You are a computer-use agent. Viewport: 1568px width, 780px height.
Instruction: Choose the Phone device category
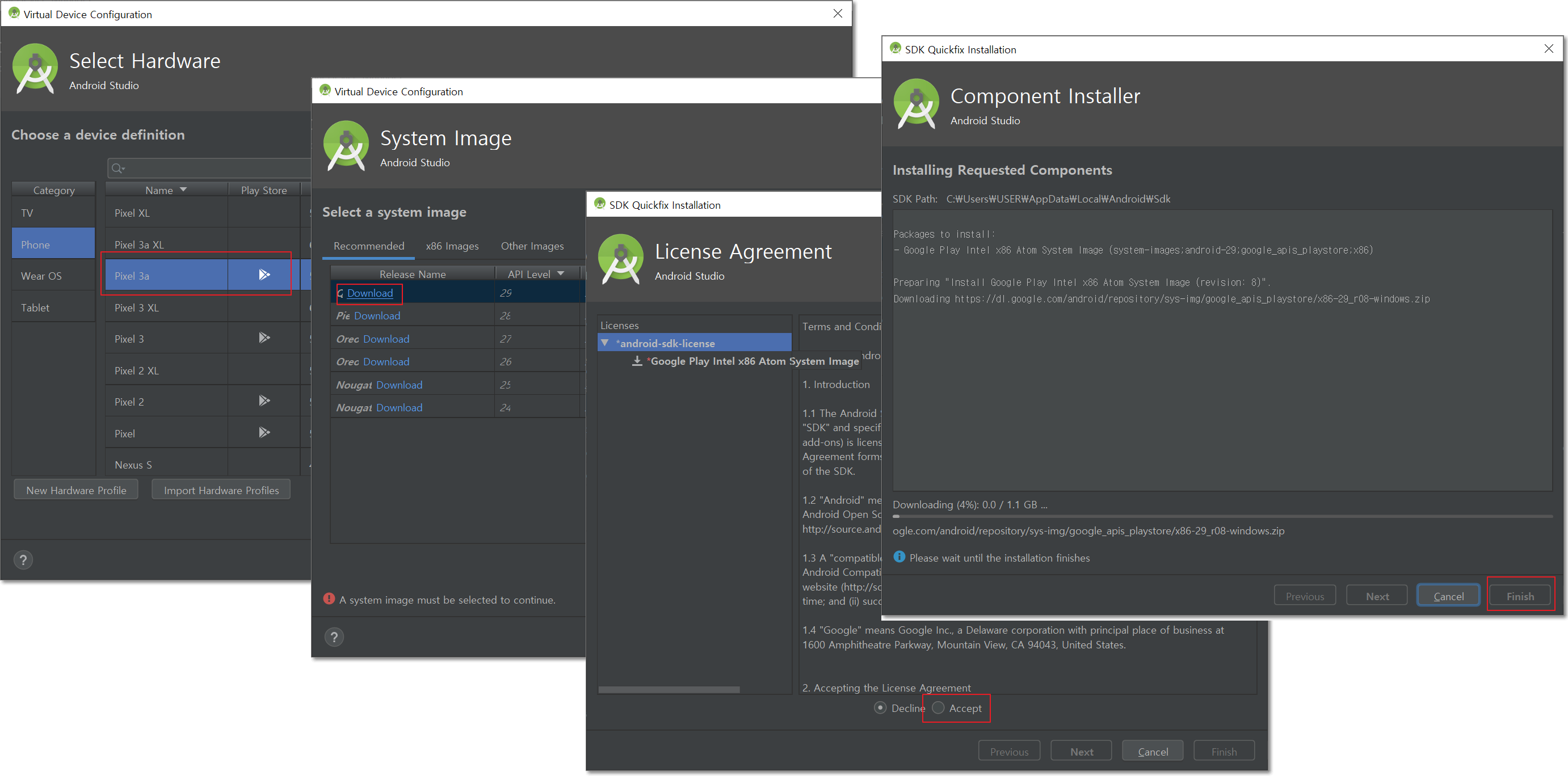[53, 244]
